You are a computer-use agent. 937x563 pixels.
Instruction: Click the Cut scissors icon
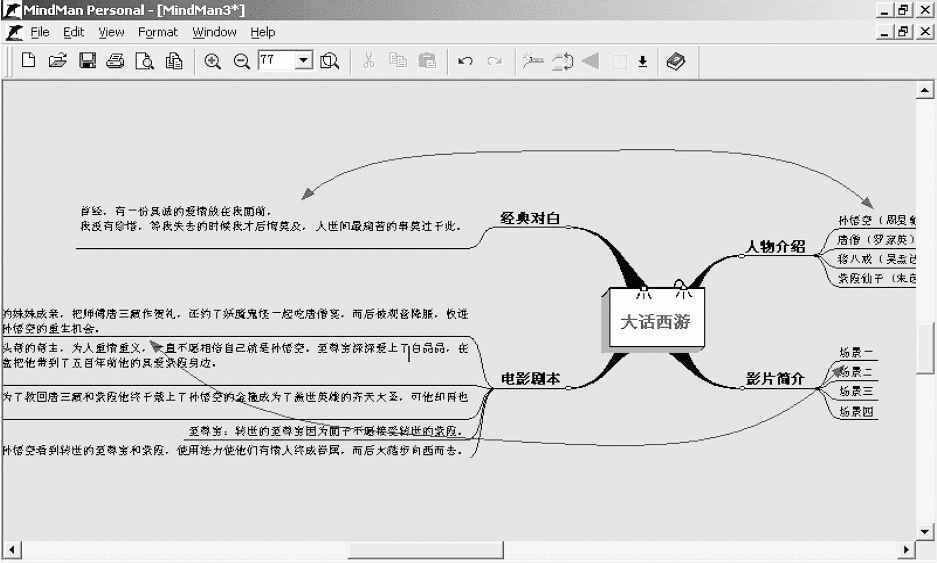[369, 60]
